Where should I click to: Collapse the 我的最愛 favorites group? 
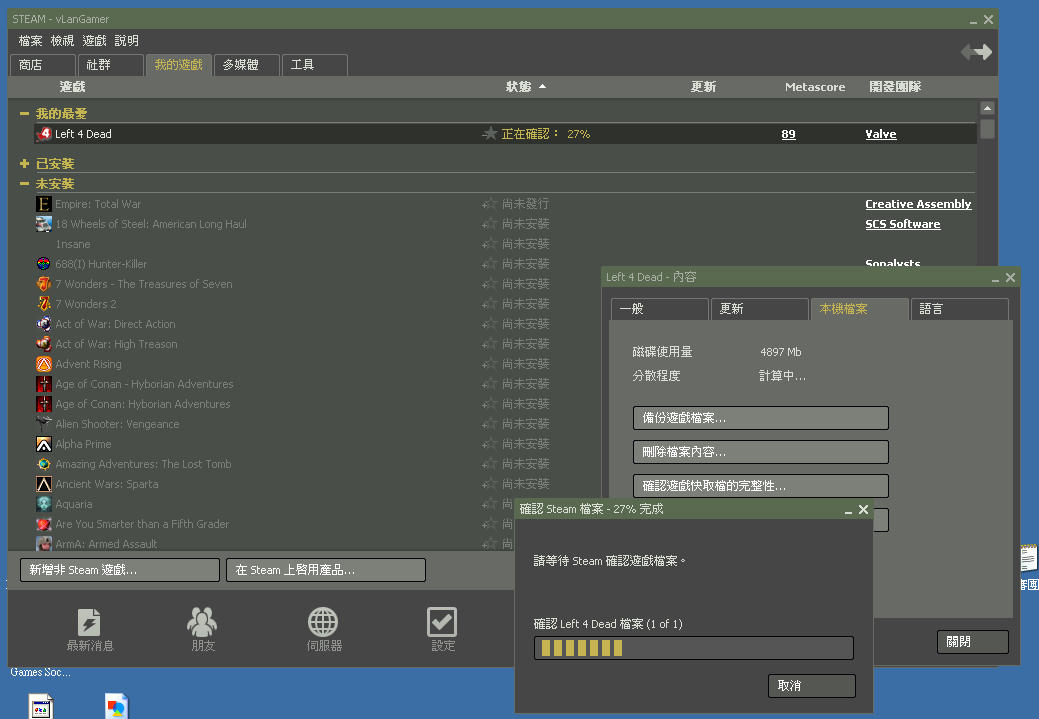click(24, 114)
